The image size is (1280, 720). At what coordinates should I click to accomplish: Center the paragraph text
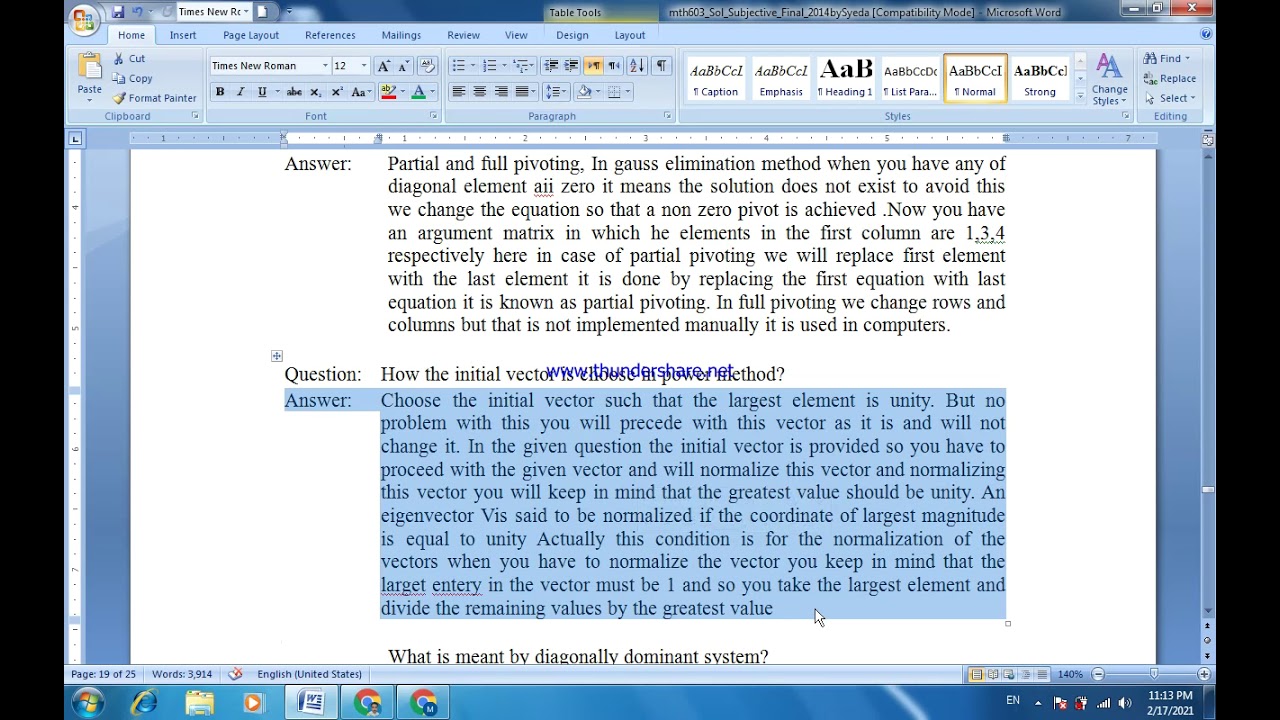pyautogui.click(x=479, y=92)
